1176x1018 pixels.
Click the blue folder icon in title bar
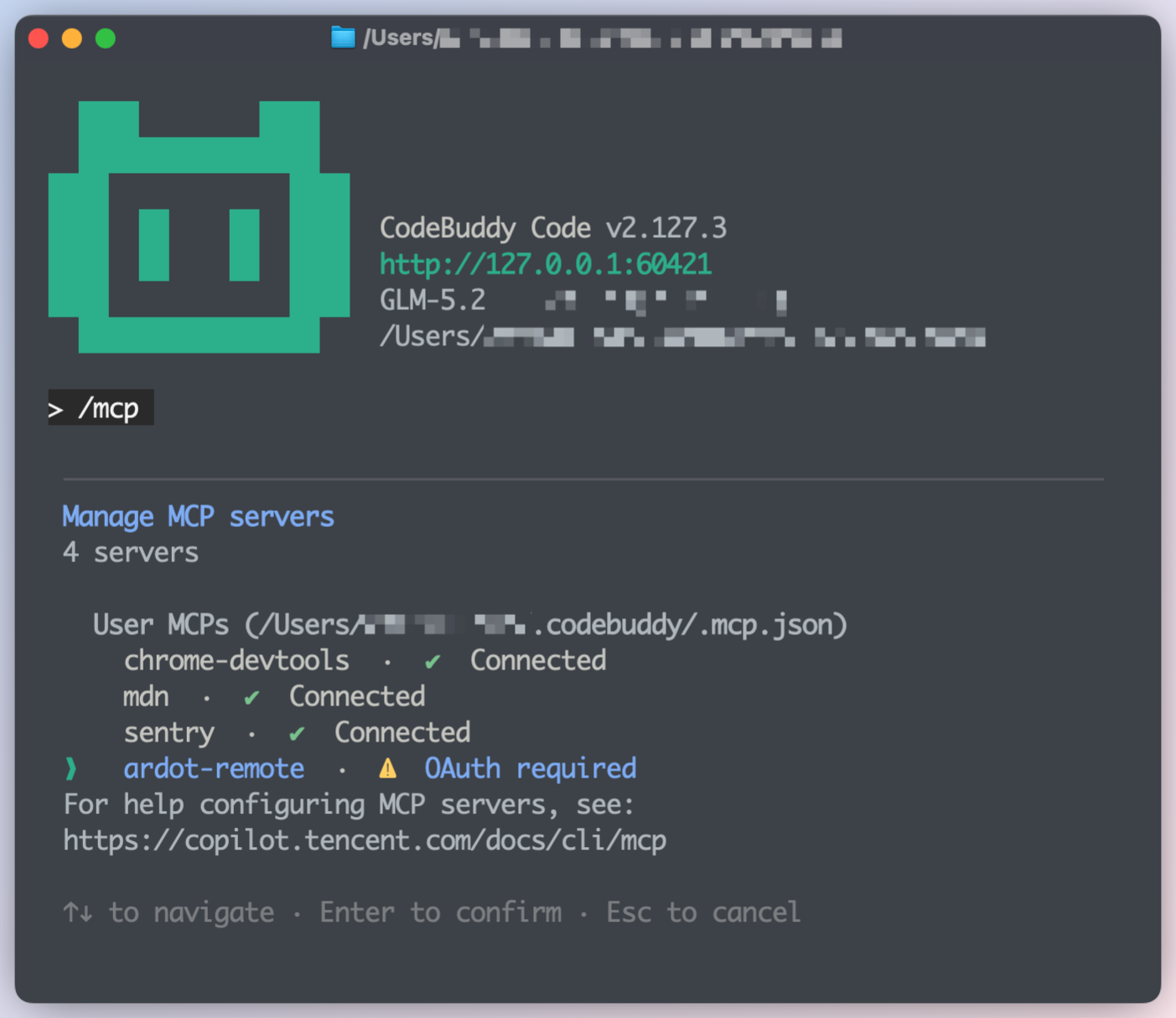pos(343,38)
